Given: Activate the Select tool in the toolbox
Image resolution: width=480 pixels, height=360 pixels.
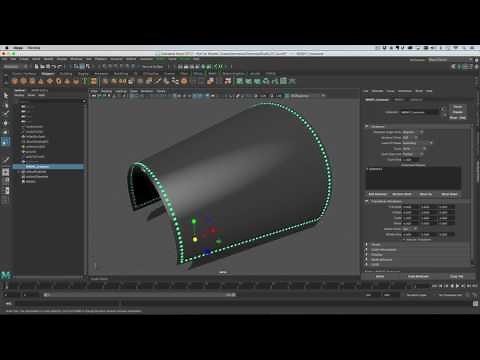Looking at the screenshot, I should coord(6,96).
